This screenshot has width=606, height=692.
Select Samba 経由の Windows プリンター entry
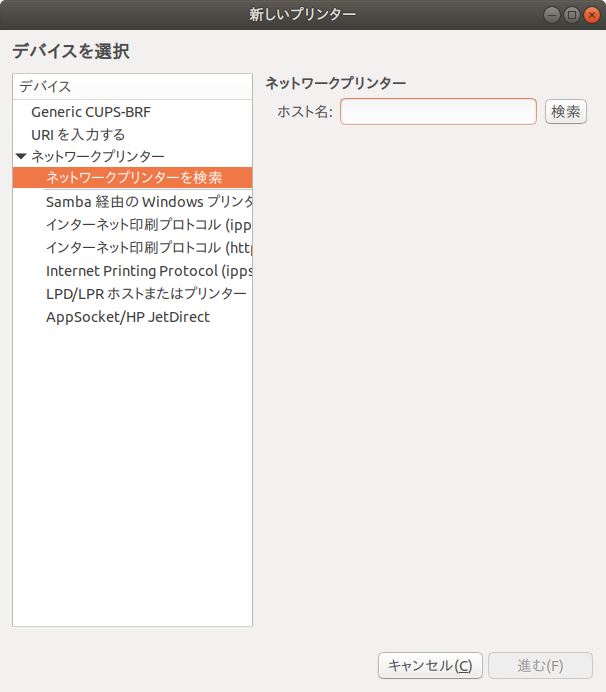pos(132,202)
